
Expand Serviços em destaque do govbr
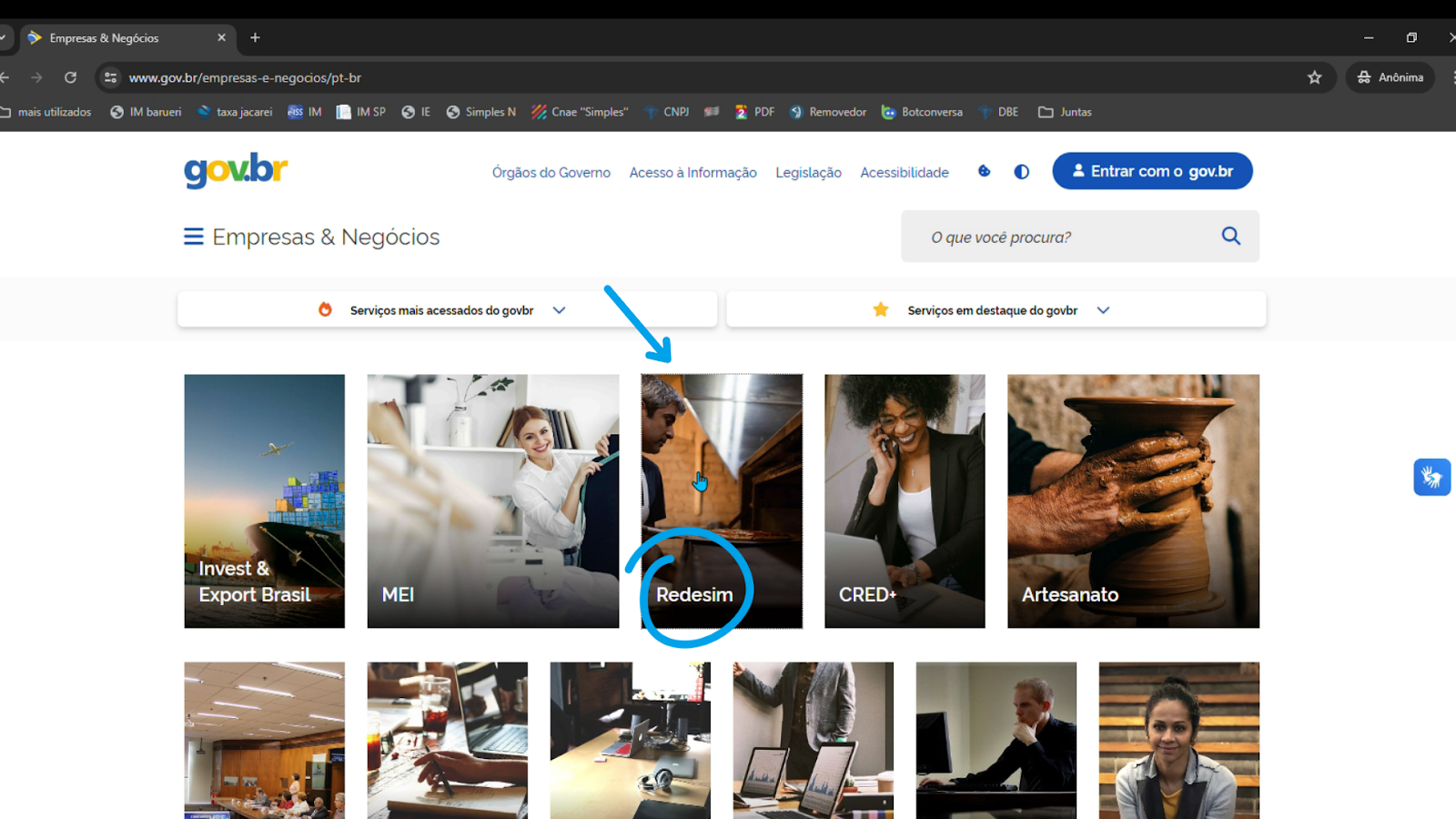pyautogui.click(x=996, y=310)
